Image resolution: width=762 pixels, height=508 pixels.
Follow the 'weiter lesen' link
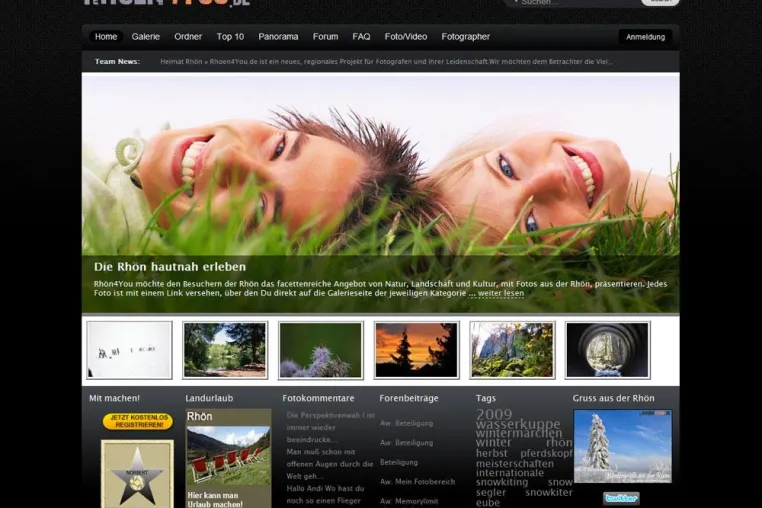click(x=501, y=293)
